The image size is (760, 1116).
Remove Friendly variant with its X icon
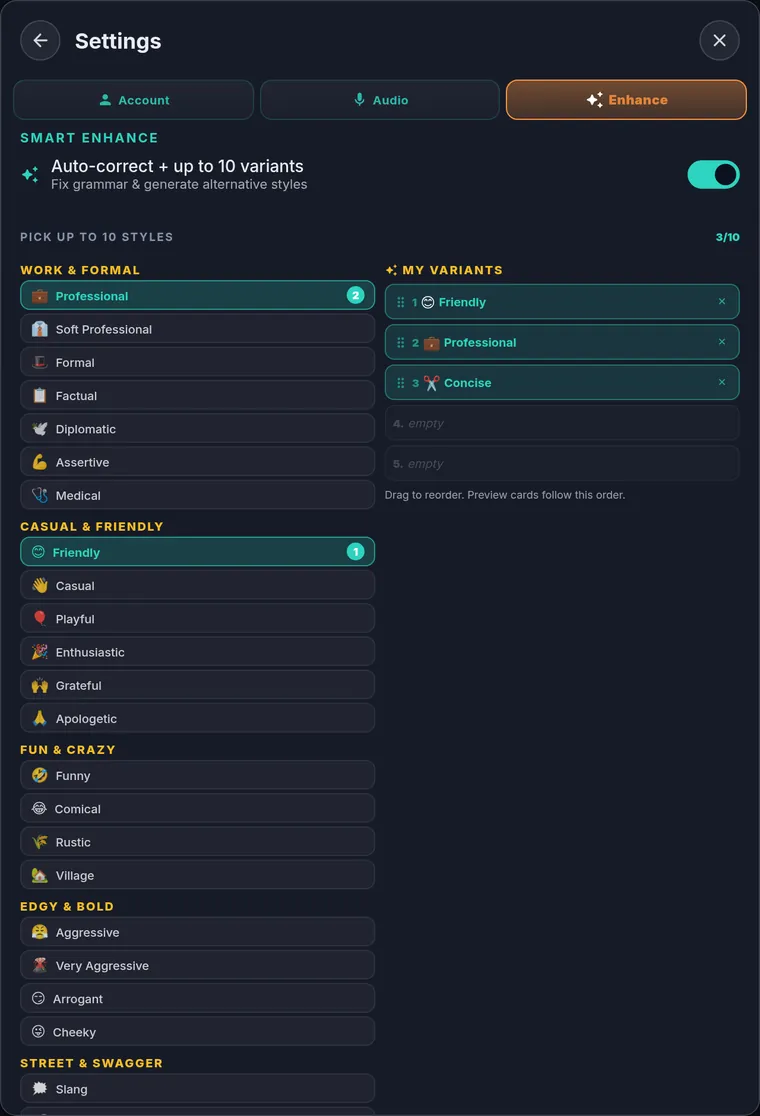tap(722, 302)
